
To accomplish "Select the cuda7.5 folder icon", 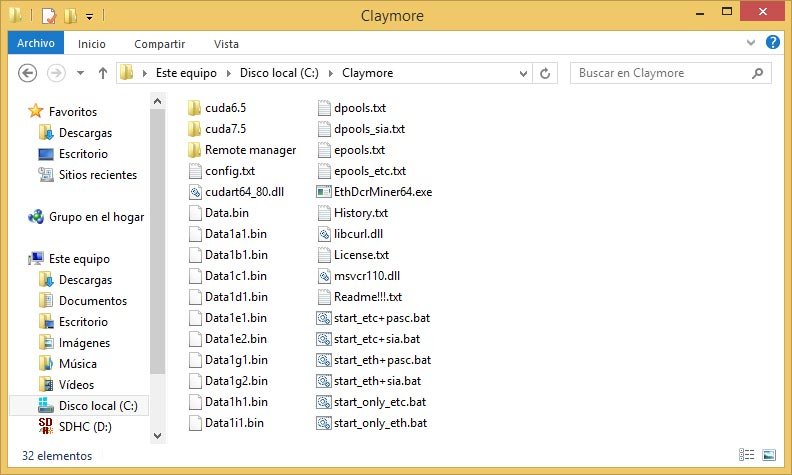I will 194,129.
